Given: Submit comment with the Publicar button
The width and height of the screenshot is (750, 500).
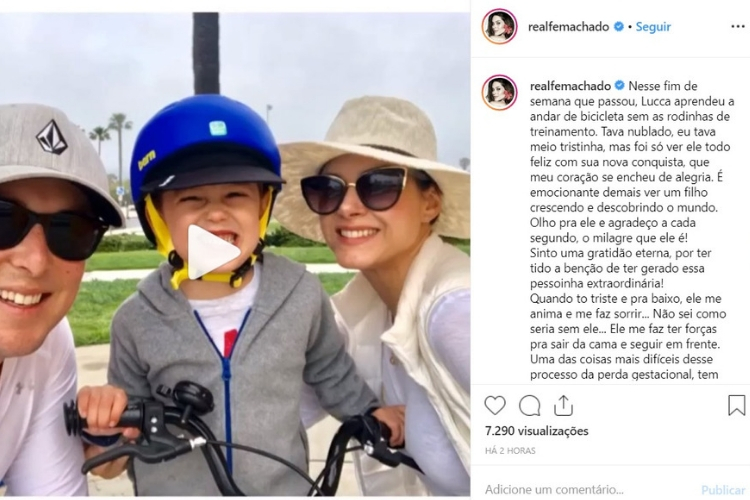Looking at the screenshot, I should coord(723,490).
